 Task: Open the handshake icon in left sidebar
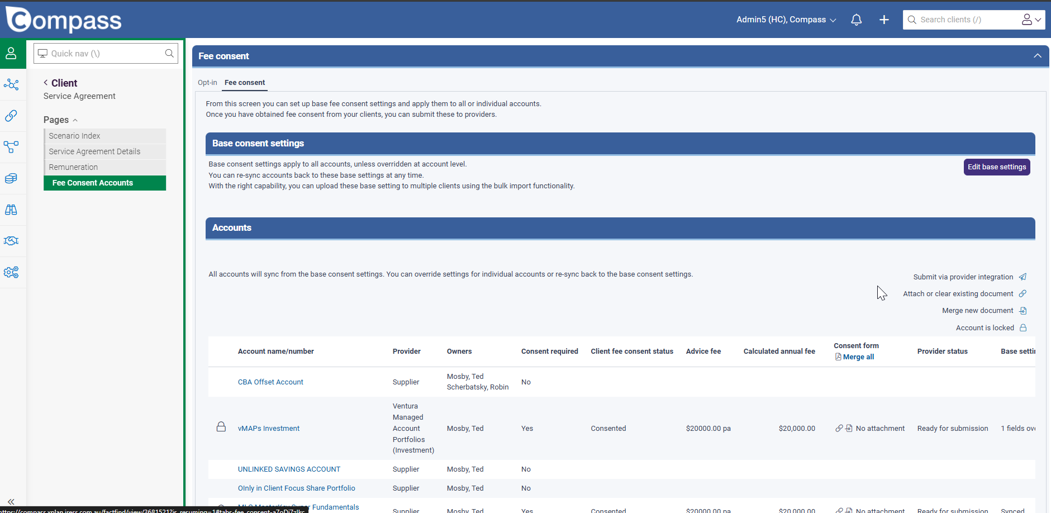pos(11,241)
